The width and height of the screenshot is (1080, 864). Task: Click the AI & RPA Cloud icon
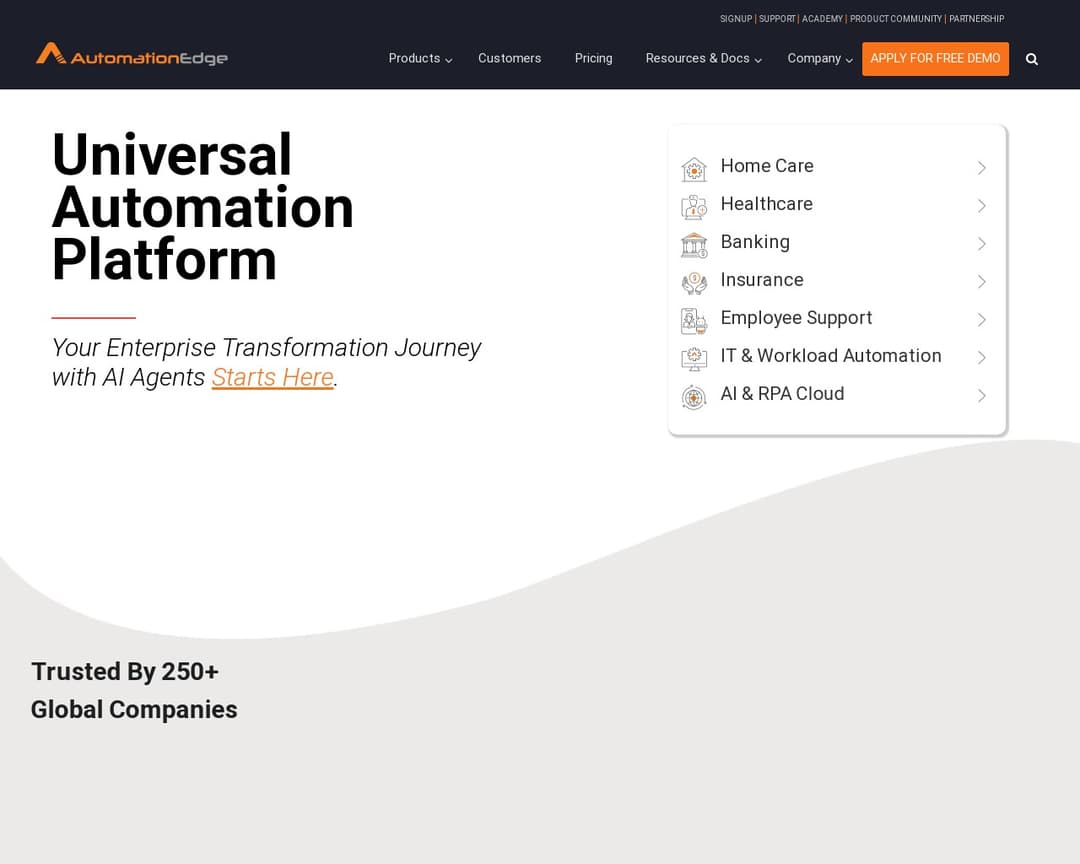694,395
